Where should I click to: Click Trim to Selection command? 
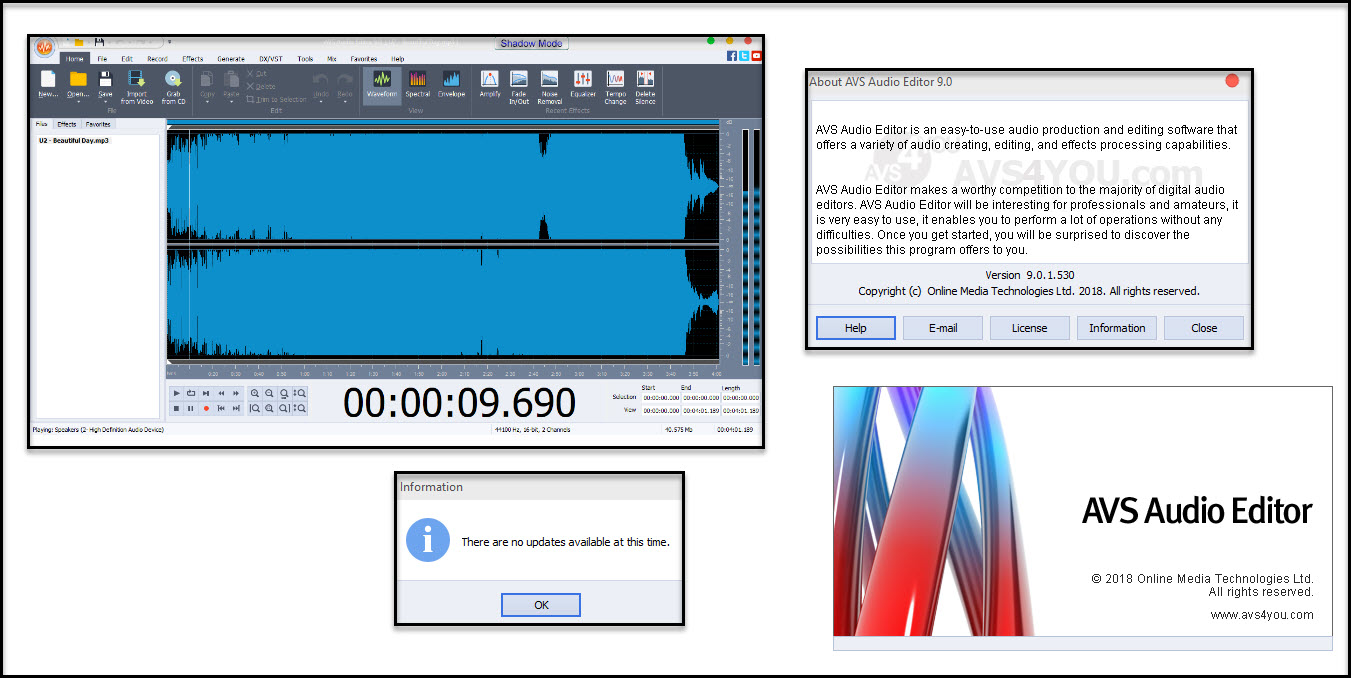277,100
